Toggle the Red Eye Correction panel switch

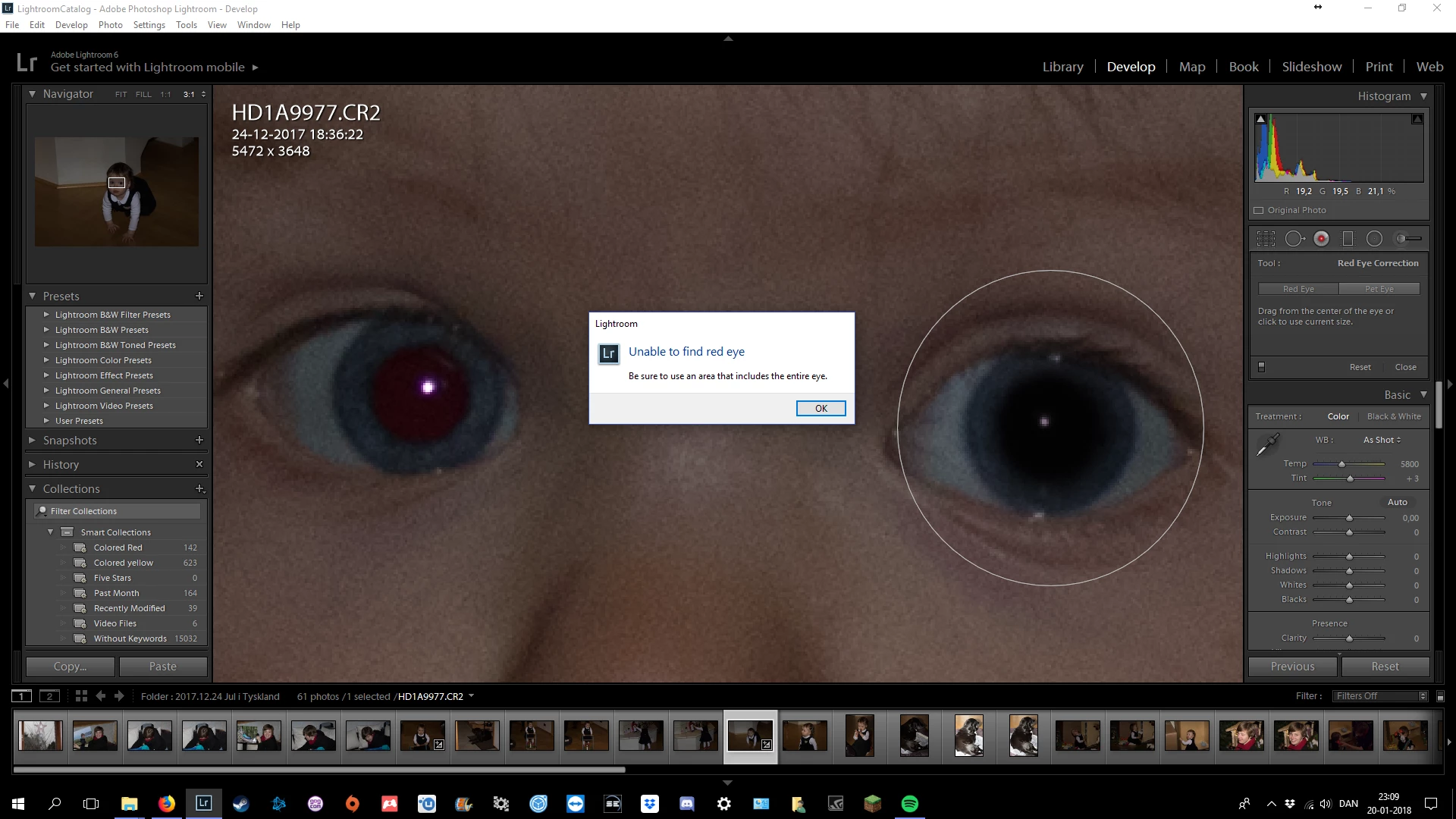(1262, 367)
